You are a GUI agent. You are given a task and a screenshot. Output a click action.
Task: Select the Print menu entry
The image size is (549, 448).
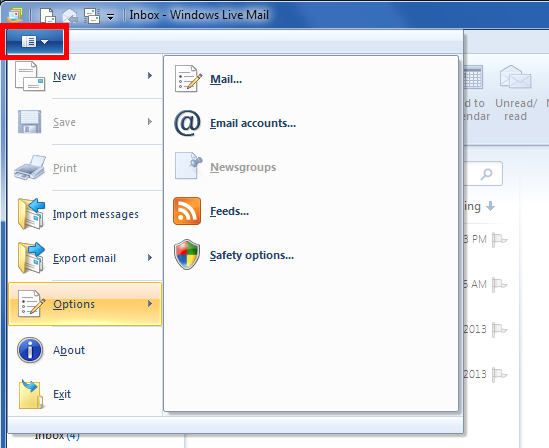coord(85,168)
